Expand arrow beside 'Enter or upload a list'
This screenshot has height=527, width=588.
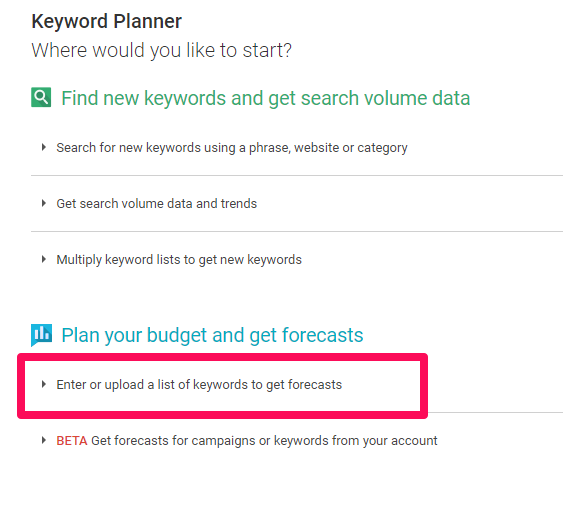point(44,384)
